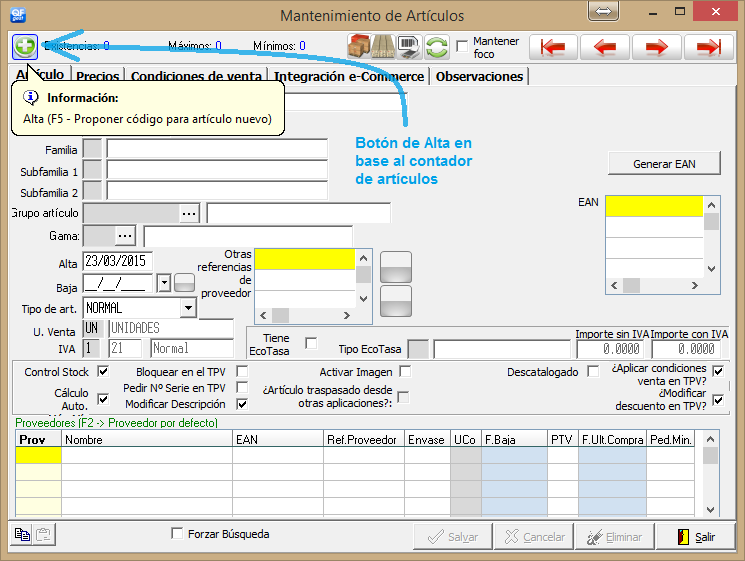Click the Familia description field
745x561 pixels.
click(x=217, y=149)
